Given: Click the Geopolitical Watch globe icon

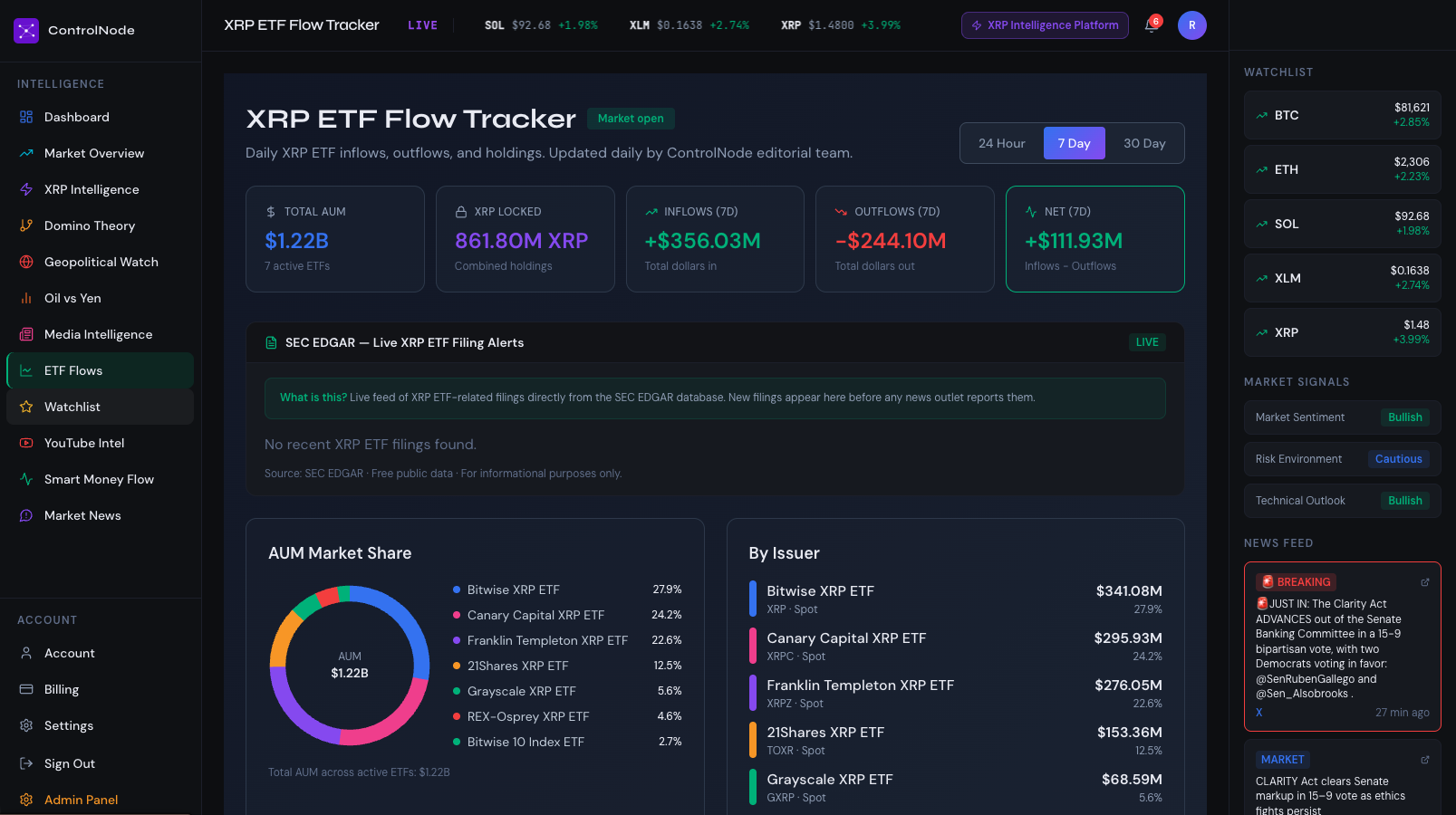Looking at the screenshot, I should tap(26, 262).
